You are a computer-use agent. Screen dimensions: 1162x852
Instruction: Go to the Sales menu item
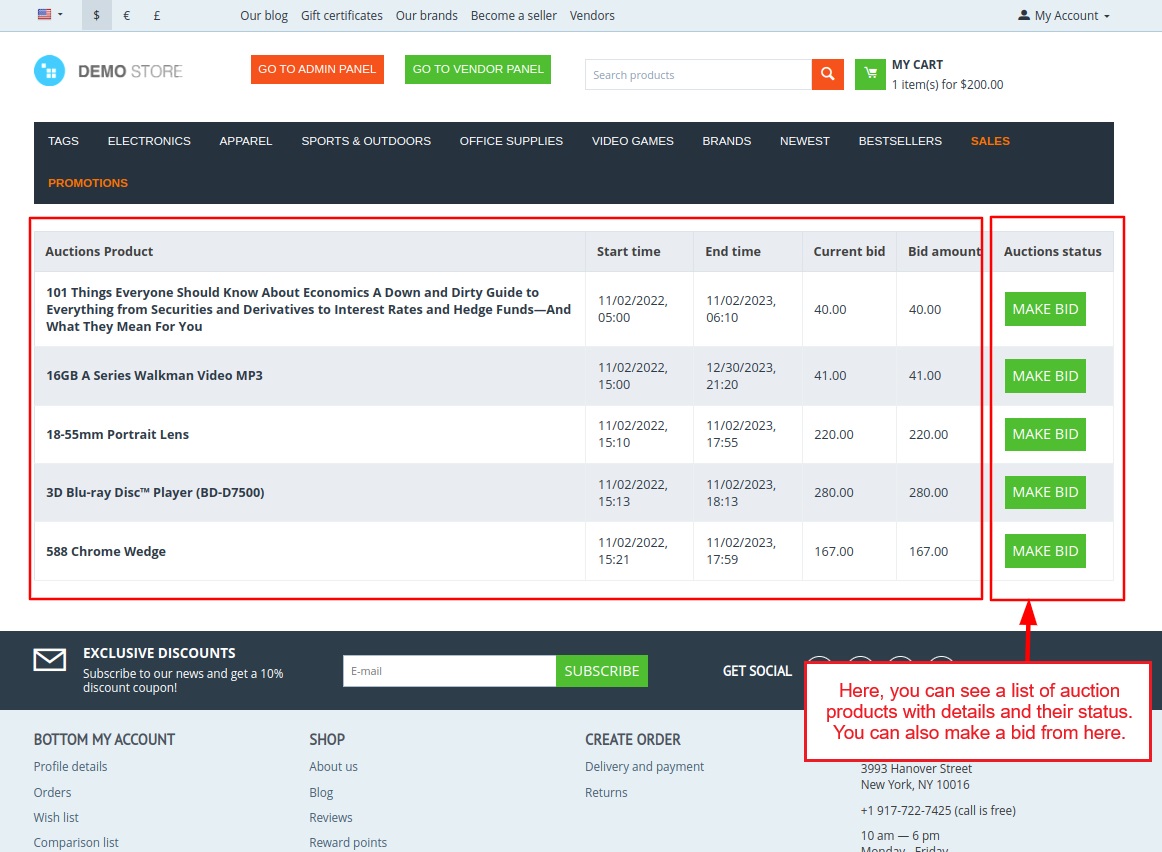[x=990, y=141]
